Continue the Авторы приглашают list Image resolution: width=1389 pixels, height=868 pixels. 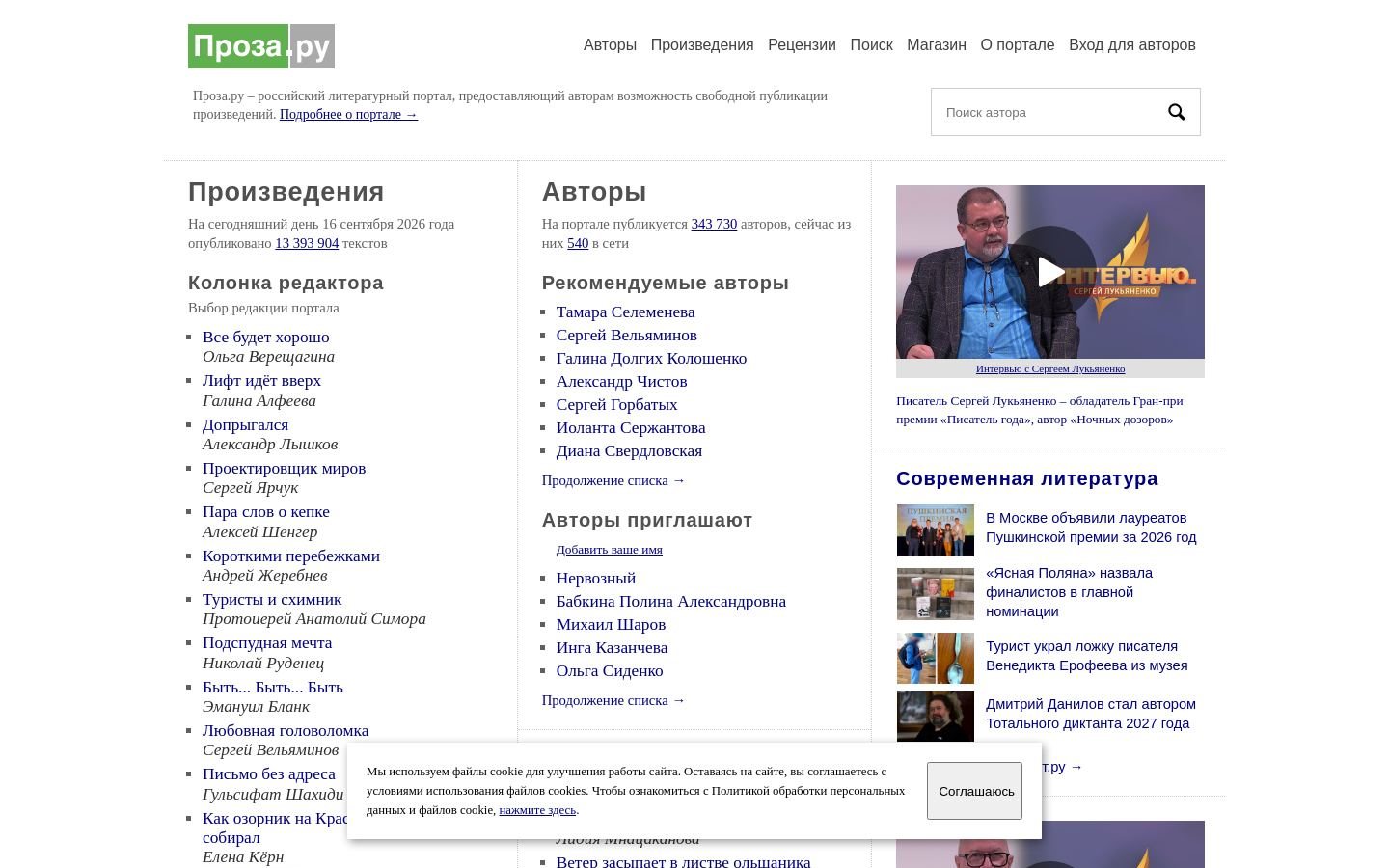(x=613, y=700)
